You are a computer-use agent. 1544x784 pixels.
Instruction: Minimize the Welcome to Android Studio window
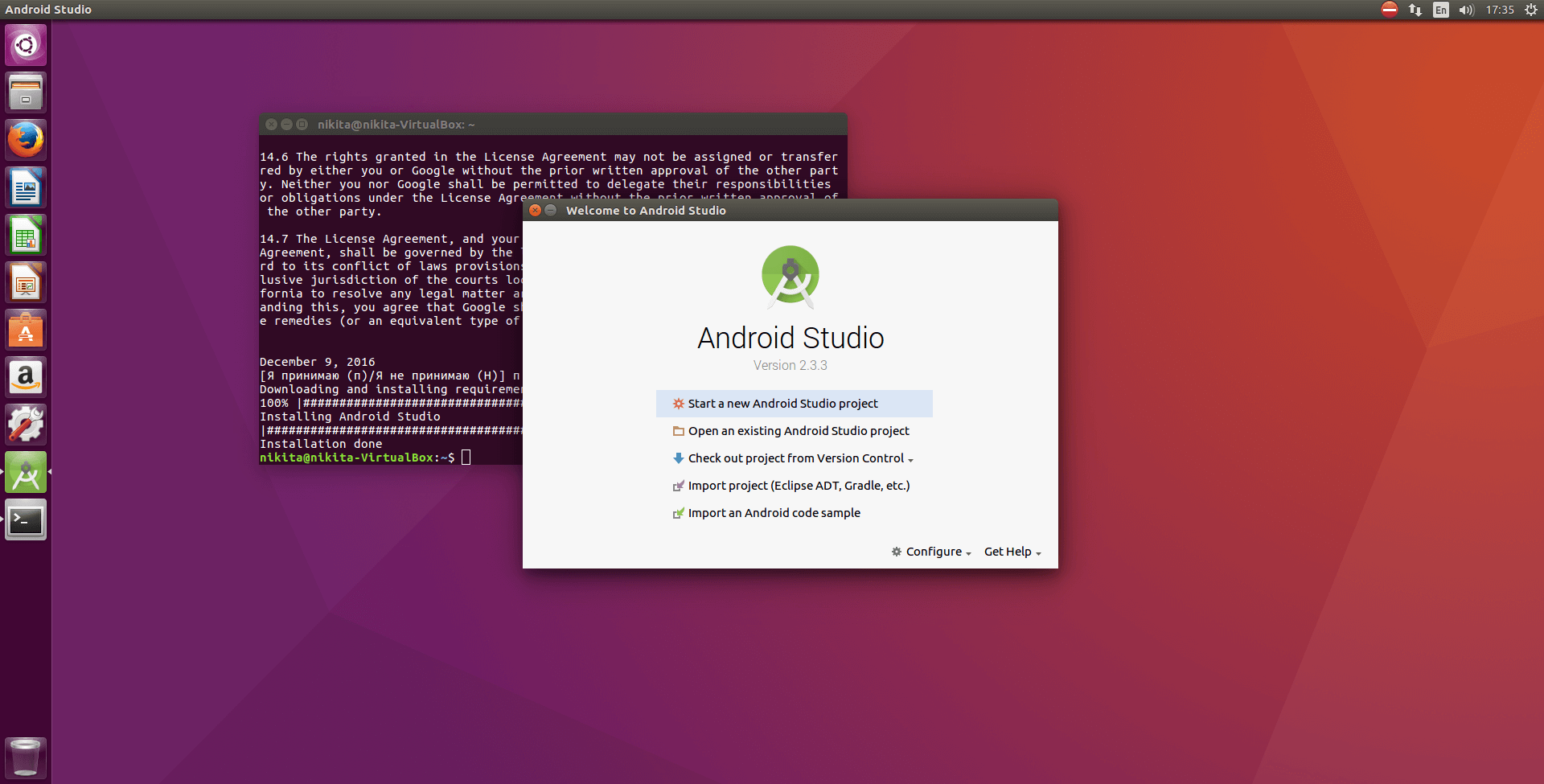(550, 210)
